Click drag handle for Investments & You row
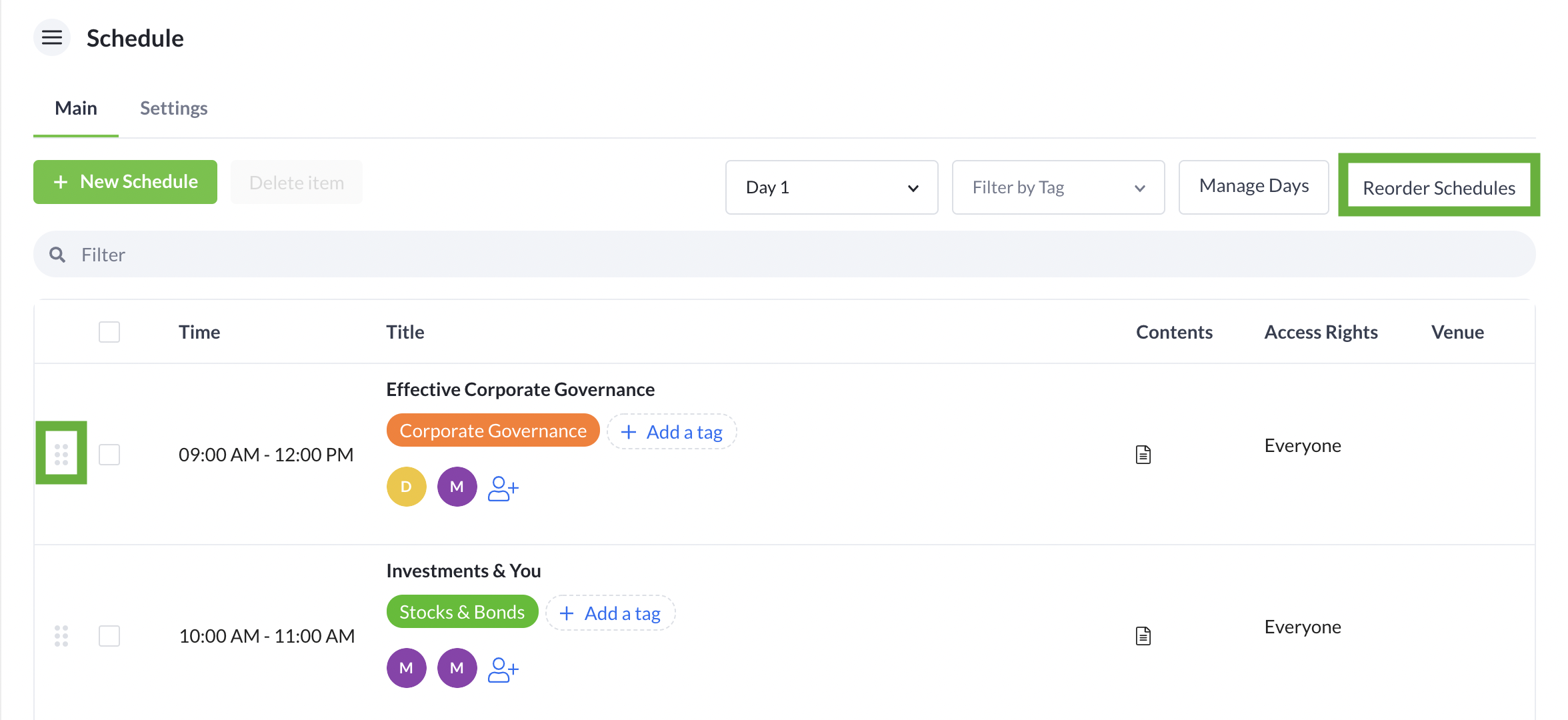The width and height of the screenshot is (1568, 720). tap(61, 636)
